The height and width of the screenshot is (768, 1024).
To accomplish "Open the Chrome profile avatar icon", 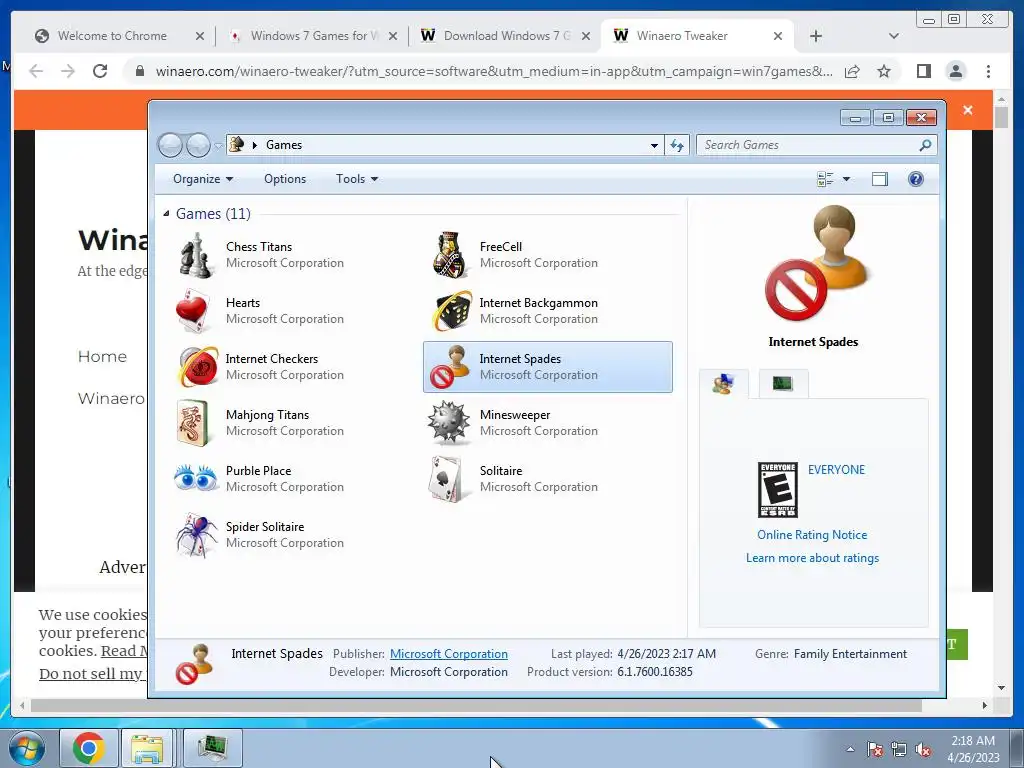I will [x=955, y=71].
